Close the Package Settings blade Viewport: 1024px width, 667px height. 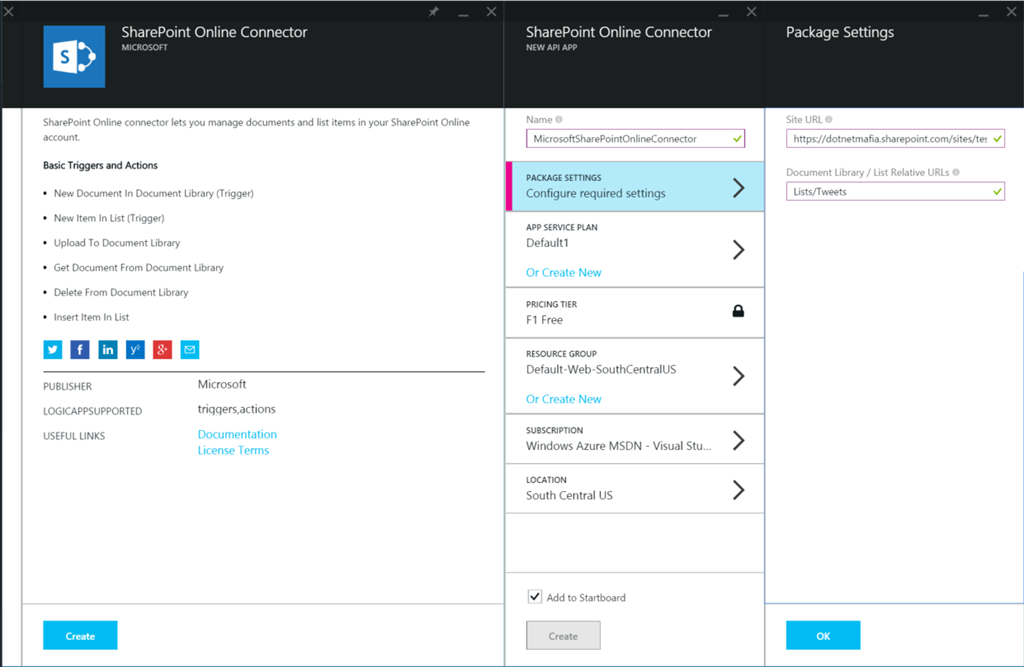(1012, 12)
